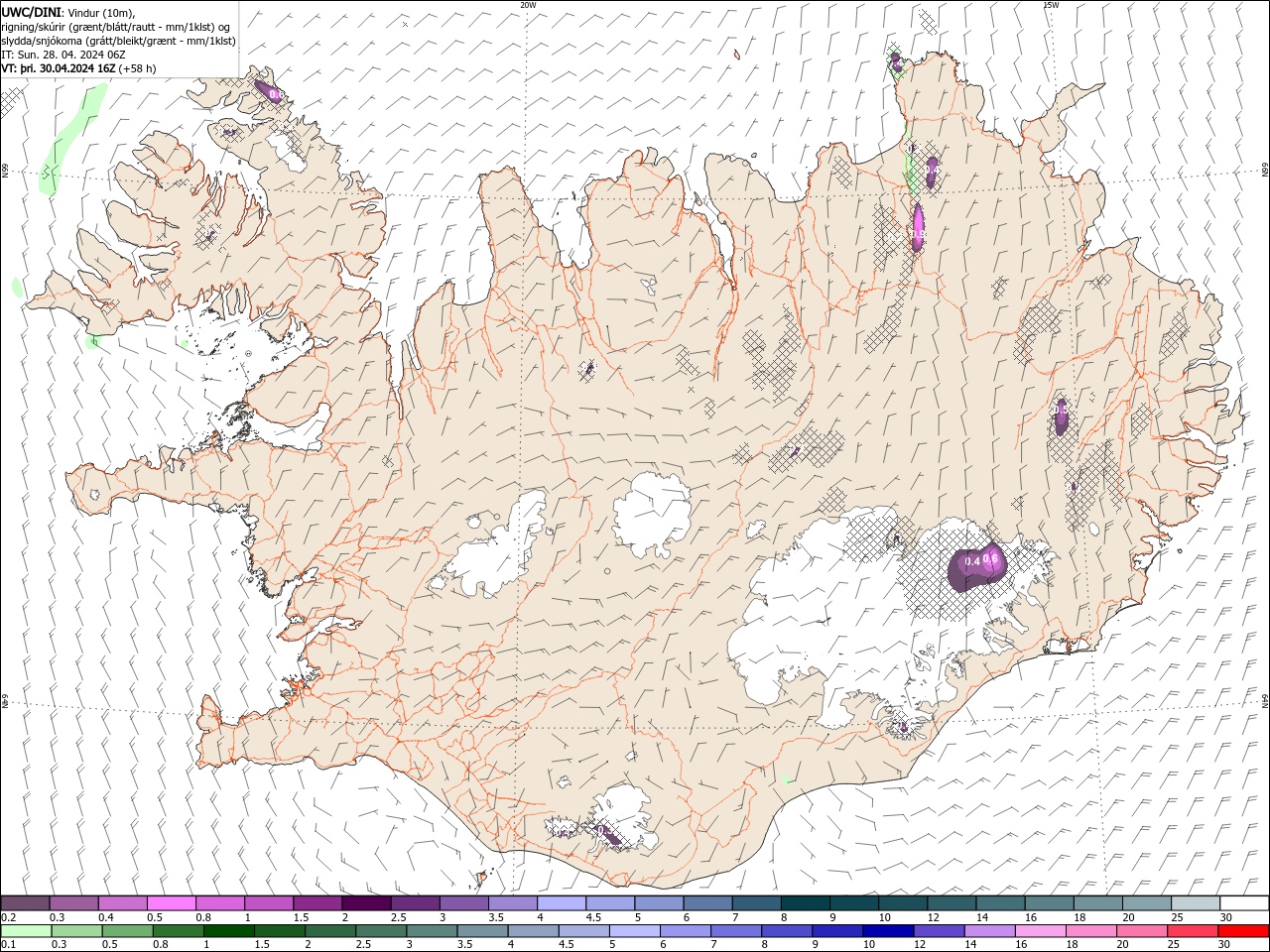Click the light pink 16 mm rain legend swatch

[x=1042, y=931]
